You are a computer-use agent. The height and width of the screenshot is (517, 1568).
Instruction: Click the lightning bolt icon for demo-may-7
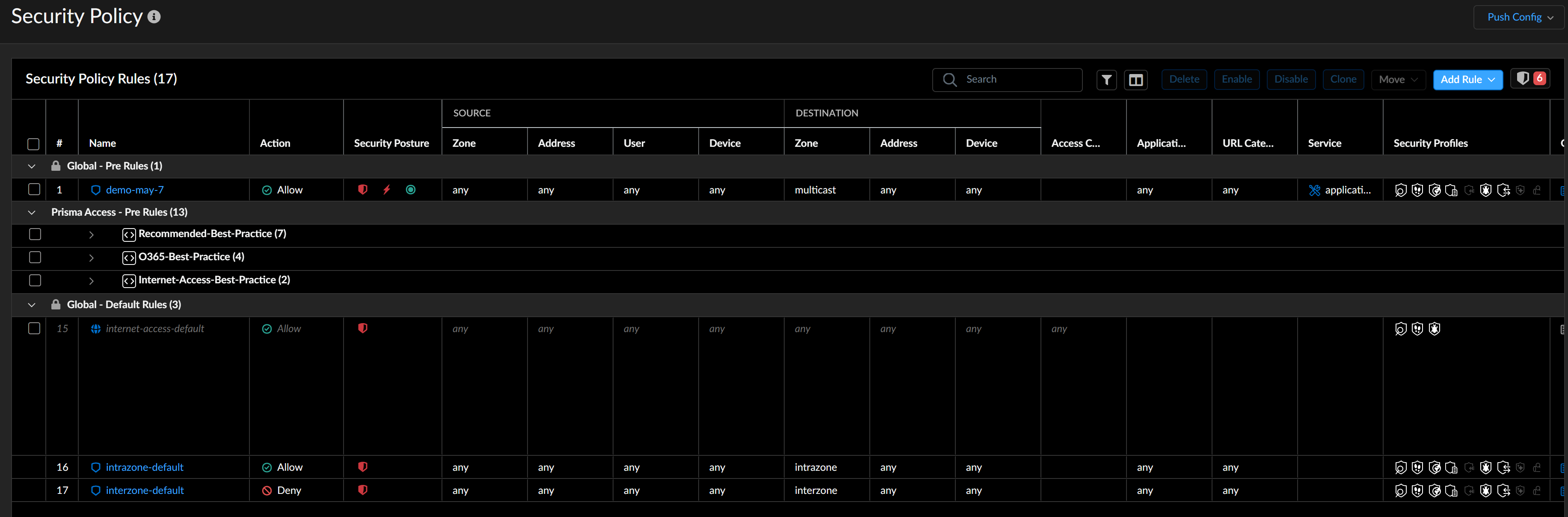pyautogui.click(x=386, y=190)
